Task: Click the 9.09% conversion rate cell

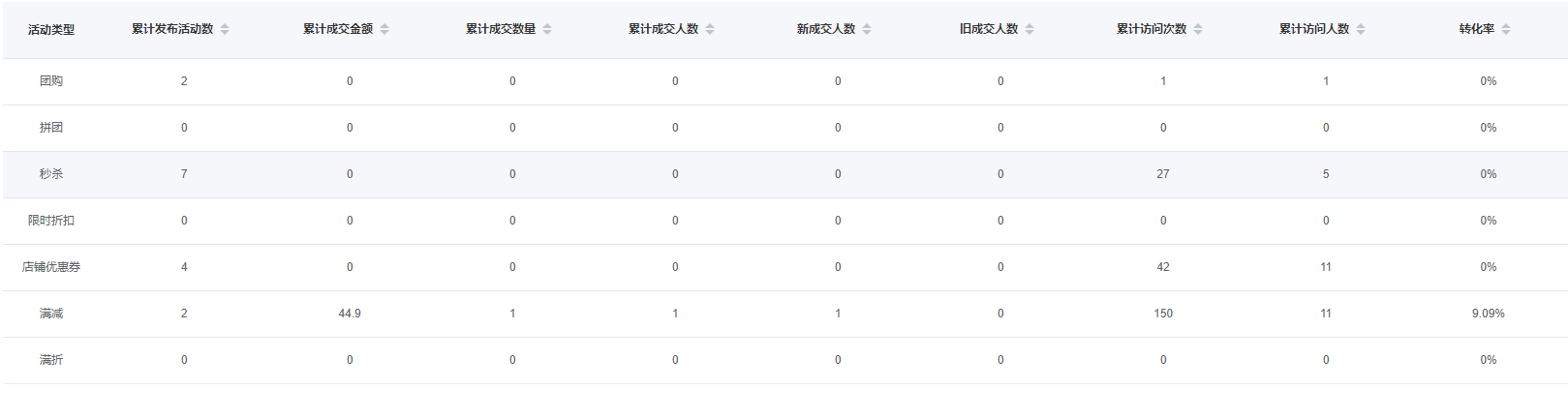Action: 1488,314
